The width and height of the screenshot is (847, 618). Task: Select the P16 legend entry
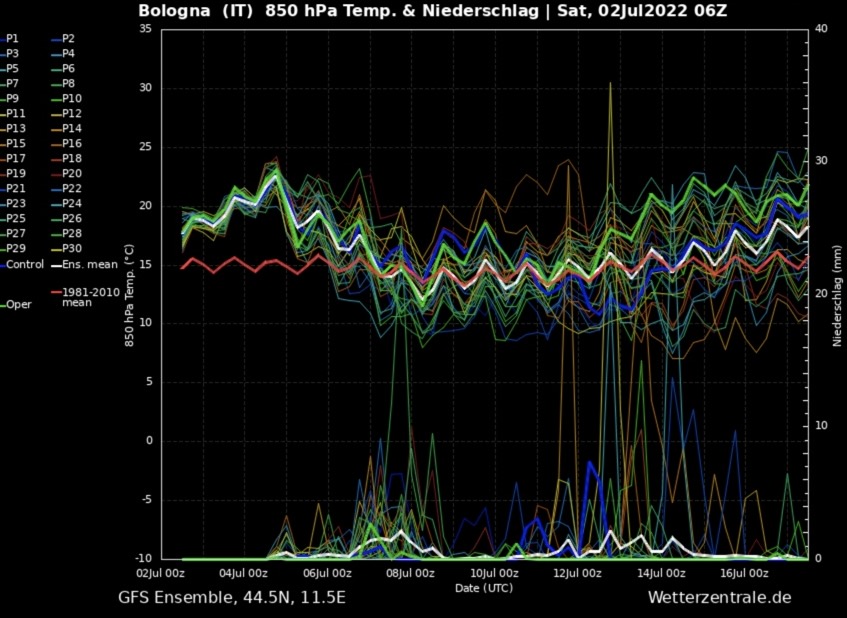(x=68, y=144)
